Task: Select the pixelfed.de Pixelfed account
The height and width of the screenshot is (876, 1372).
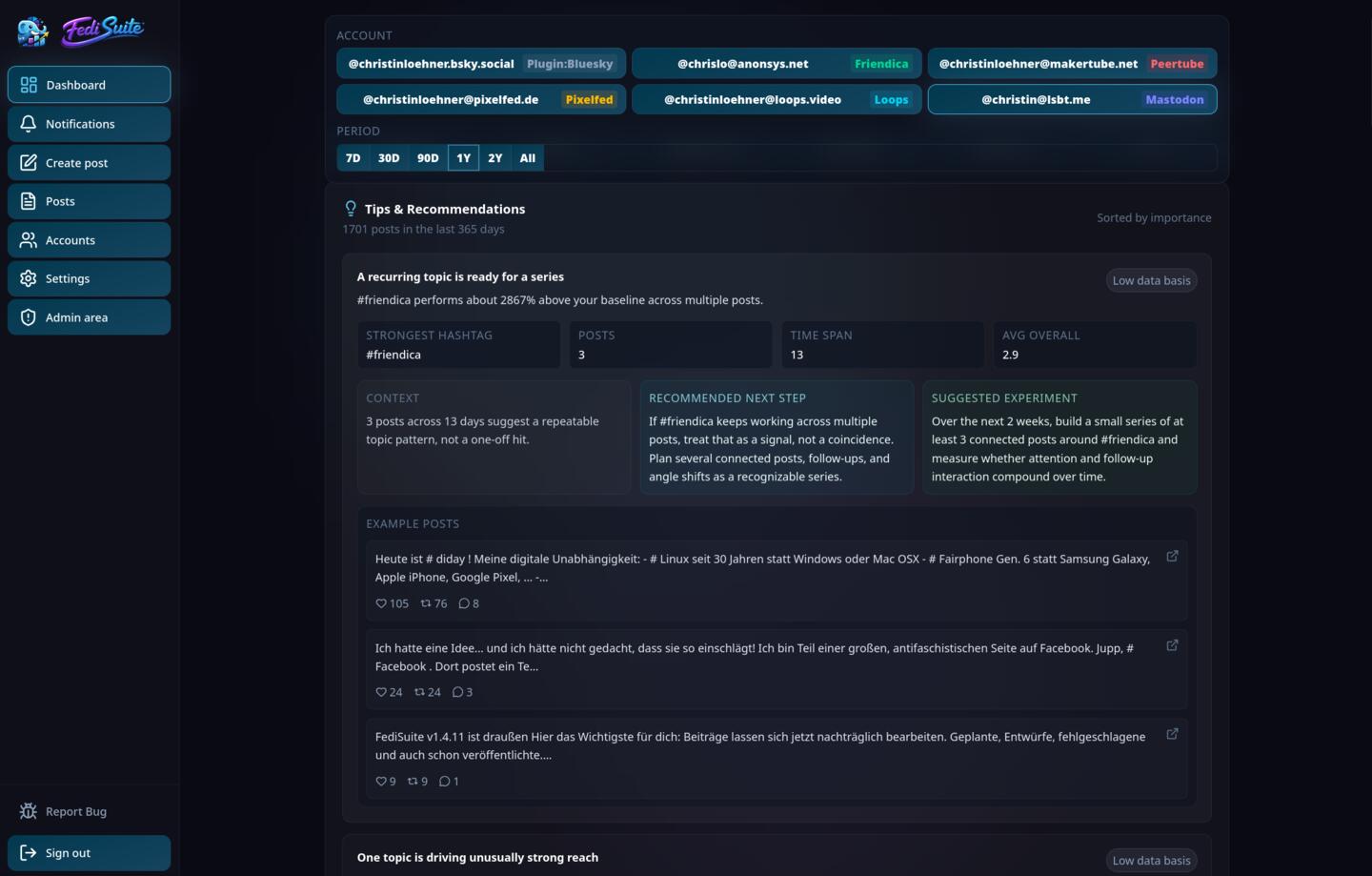Action: pyautogui.click(x=481, y=99)
